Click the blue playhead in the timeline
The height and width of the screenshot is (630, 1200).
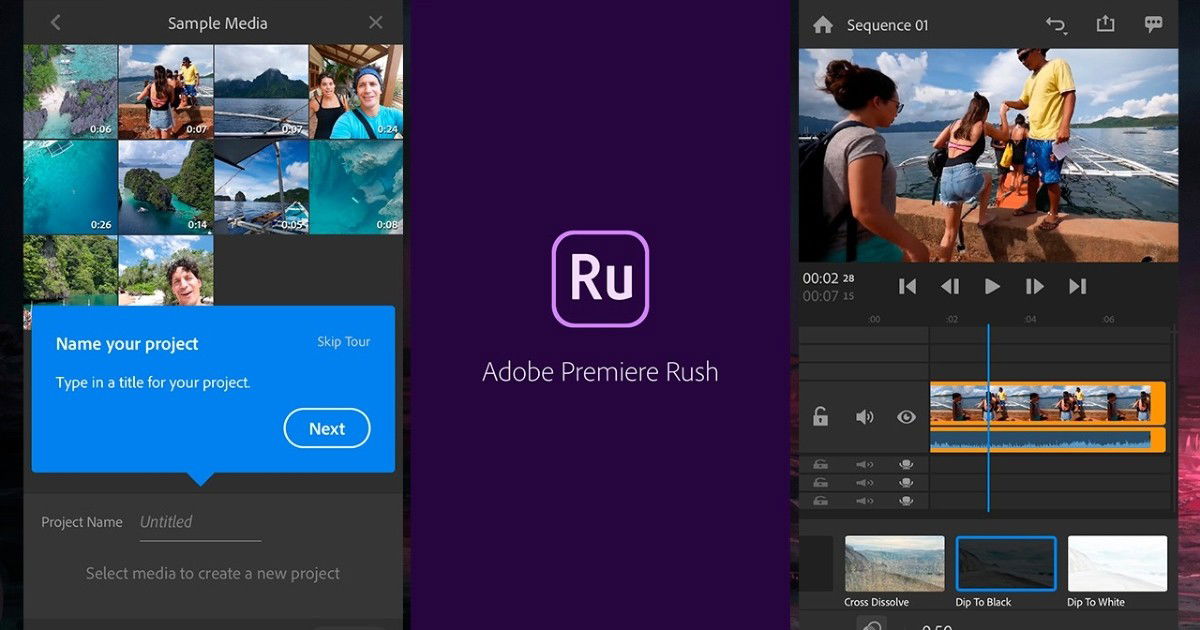988,417
